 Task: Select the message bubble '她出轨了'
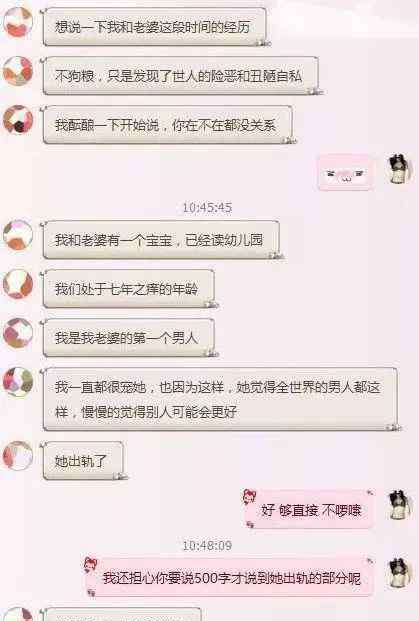[83, 461]
